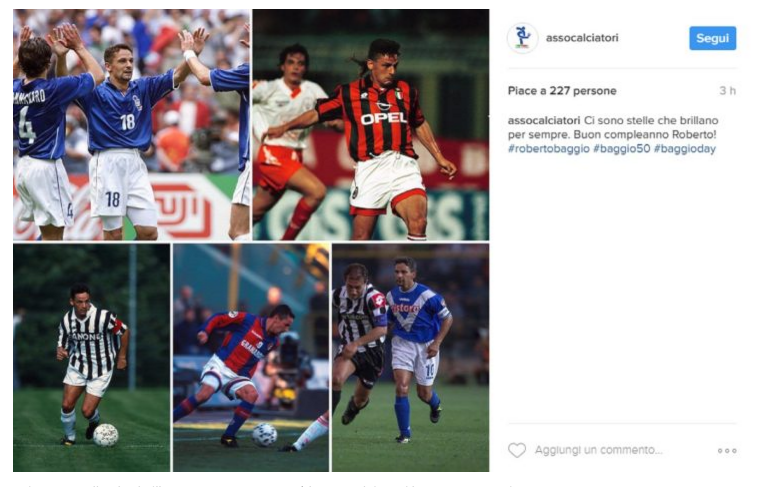Follow the account with Segui button
This screenshot has width=767, height=487.
(712, 38)
